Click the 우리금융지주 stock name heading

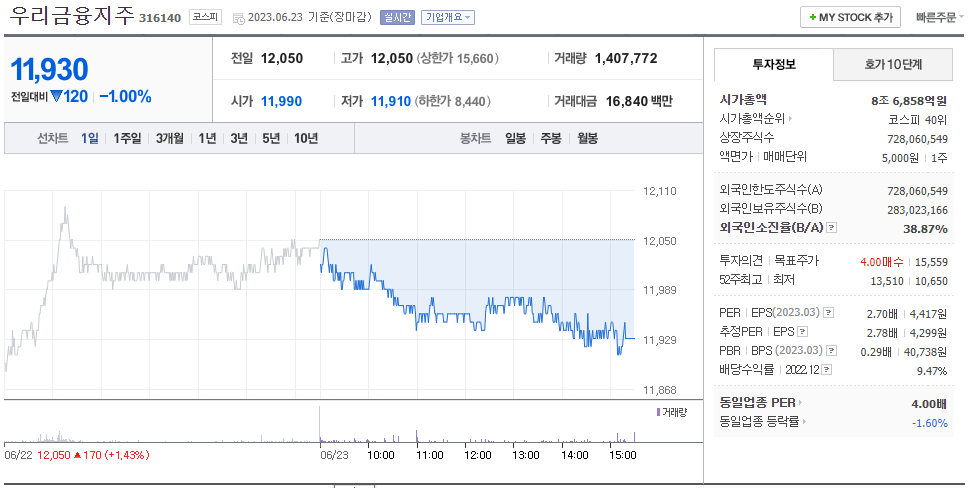72,16
